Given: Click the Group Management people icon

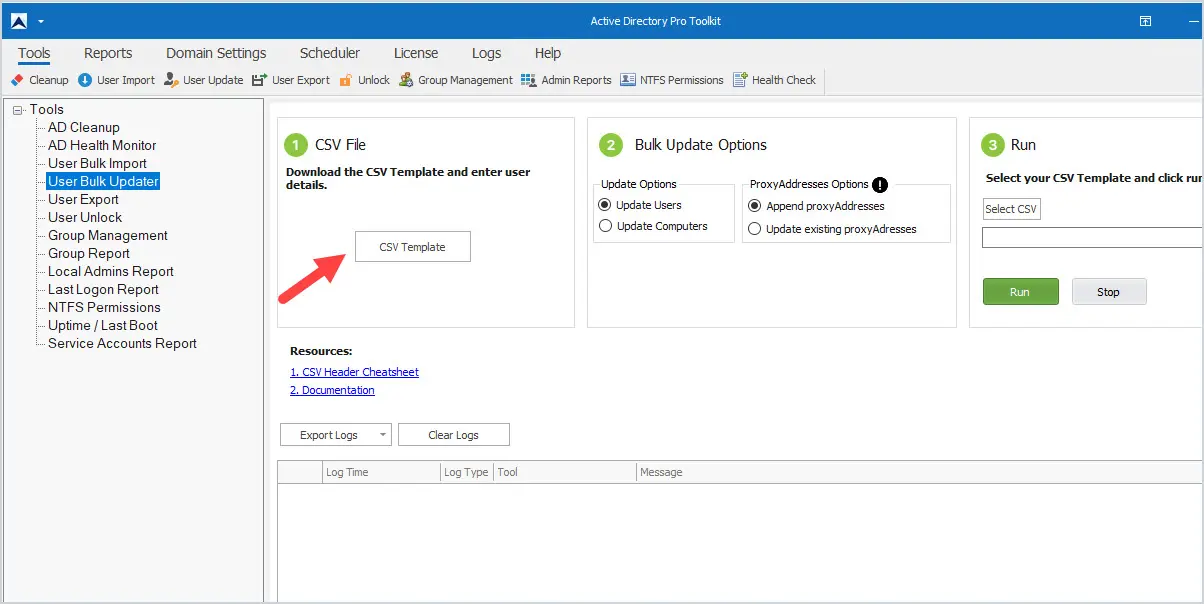Looking at the screenshot, I should click(x=406, y=80).
